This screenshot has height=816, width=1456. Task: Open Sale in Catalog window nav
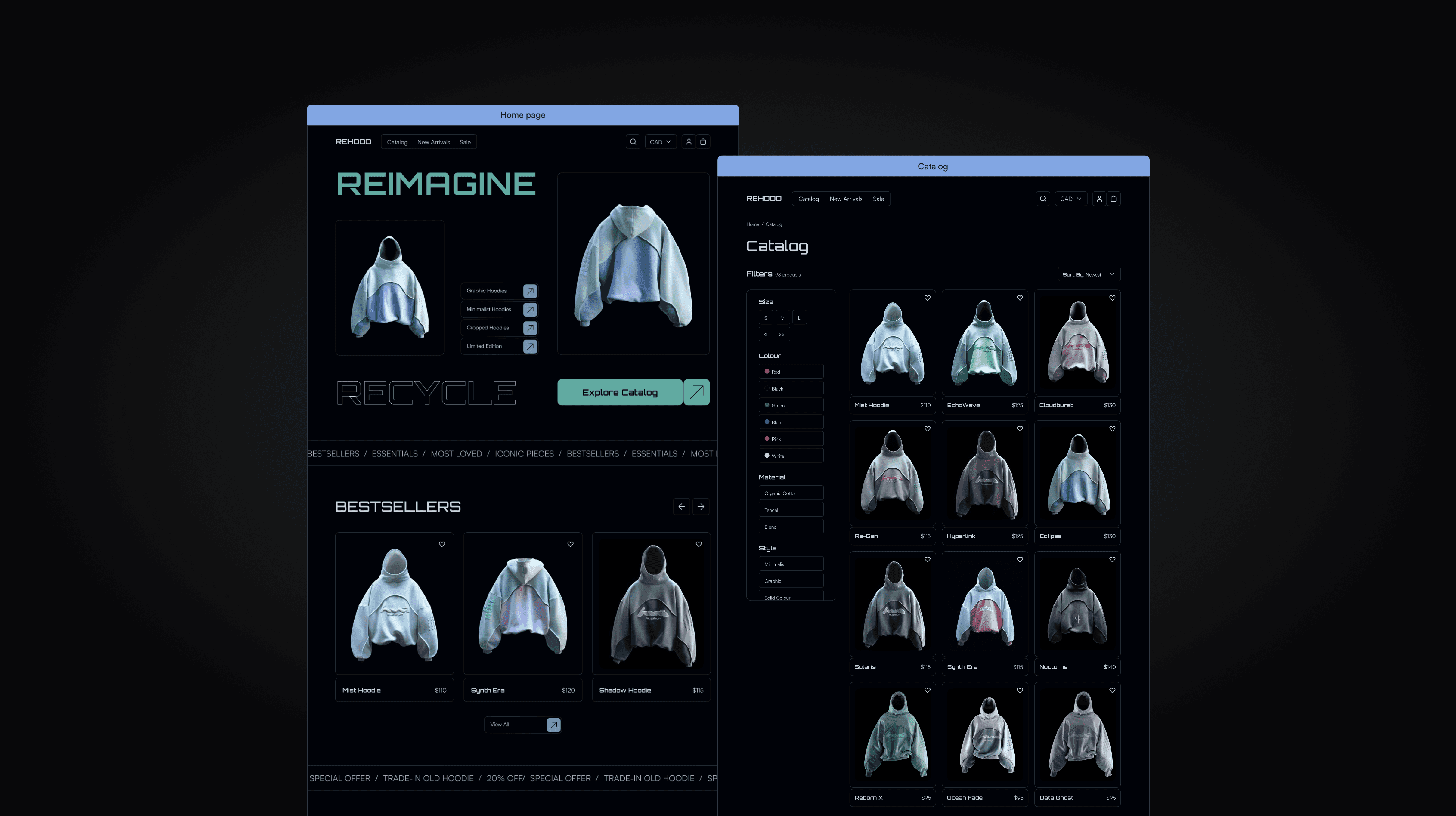(x=878, y=199)
